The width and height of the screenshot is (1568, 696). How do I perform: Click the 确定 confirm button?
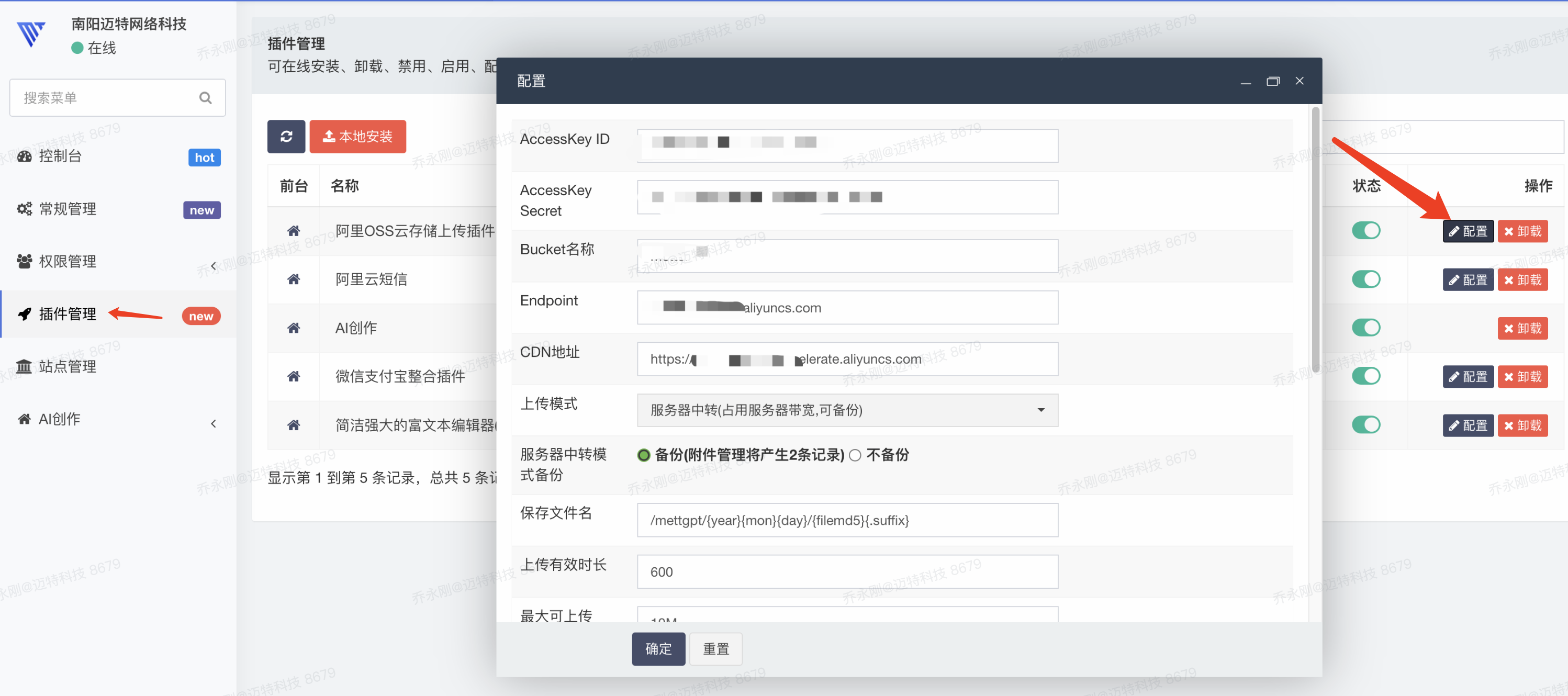pyautogui.click(x=658, y=648)
